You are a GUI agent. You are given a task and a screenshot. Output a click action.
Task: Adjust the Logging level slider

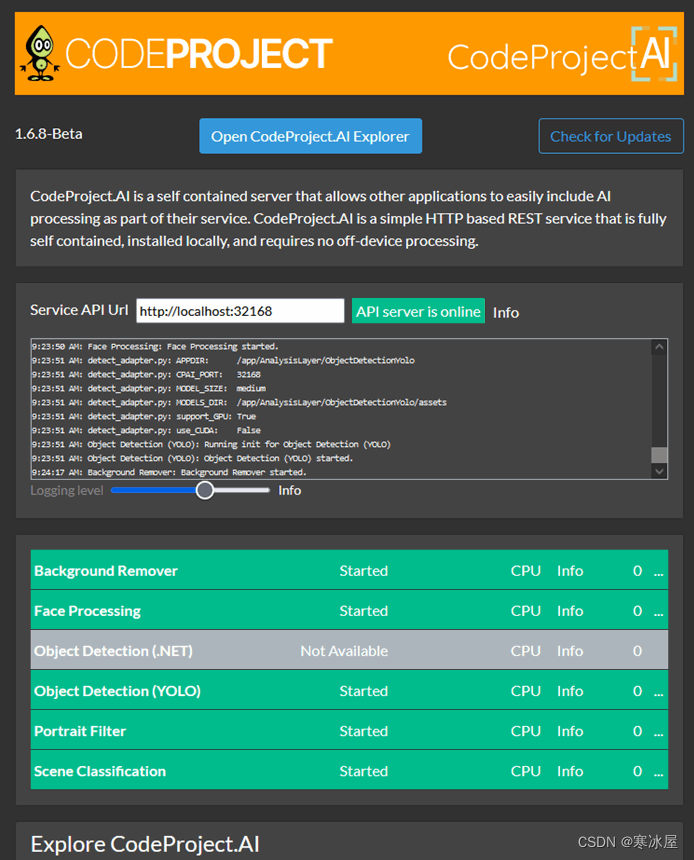point(204,490)
